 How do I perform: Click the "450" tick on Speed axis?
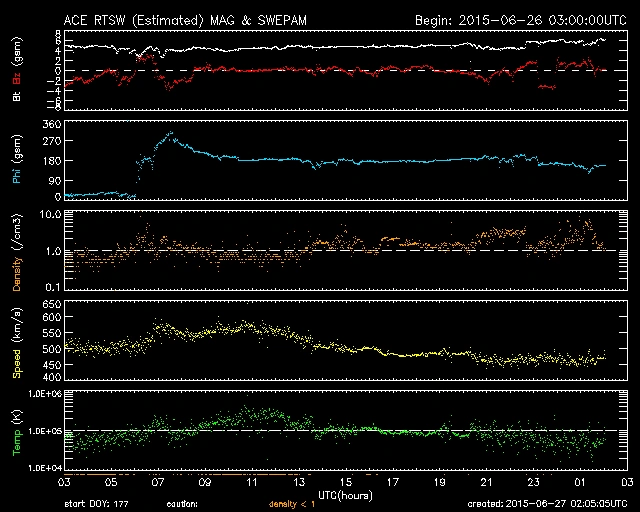(x=52, y=365)
